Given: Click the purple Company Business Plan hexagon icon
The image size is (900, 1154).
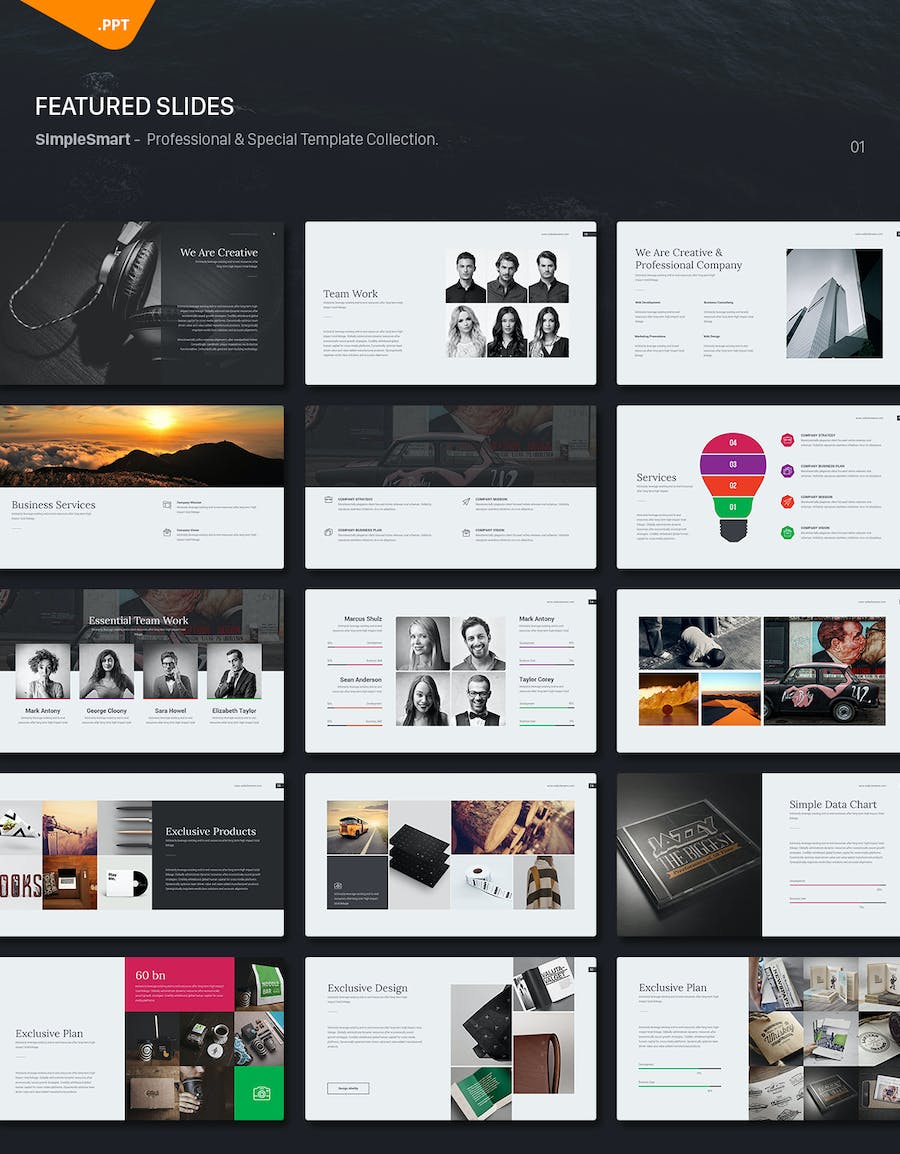Looking at the screenshot, I should coord(787,470).
